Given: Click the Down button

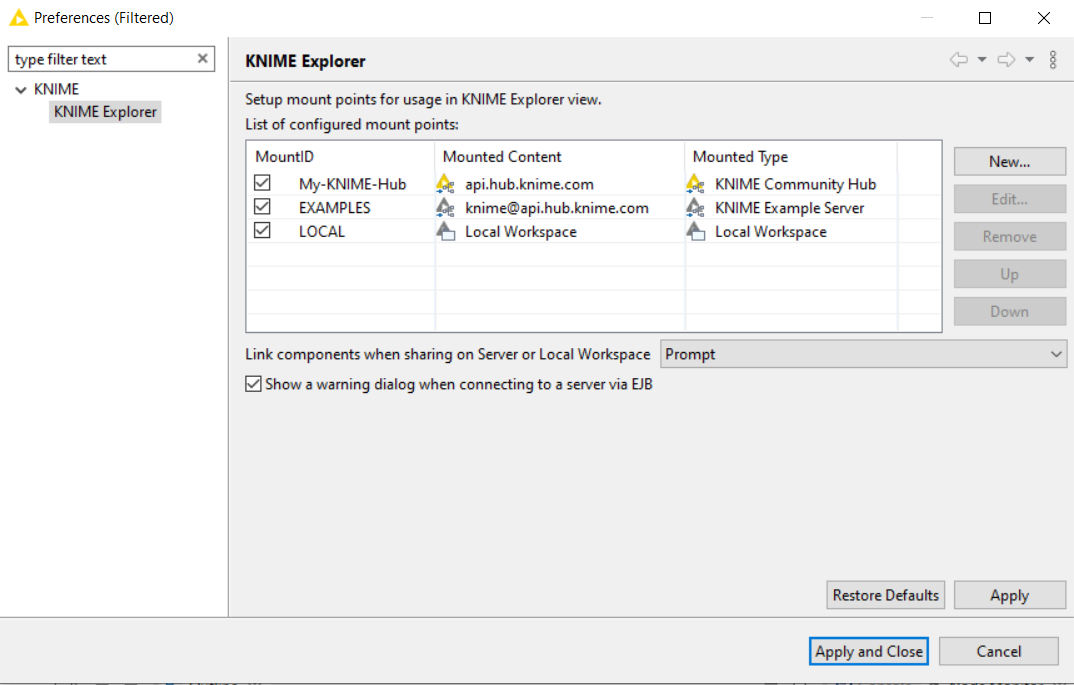Looking at the screenshot, I should pyautogui.click(x=1010, y=312).
